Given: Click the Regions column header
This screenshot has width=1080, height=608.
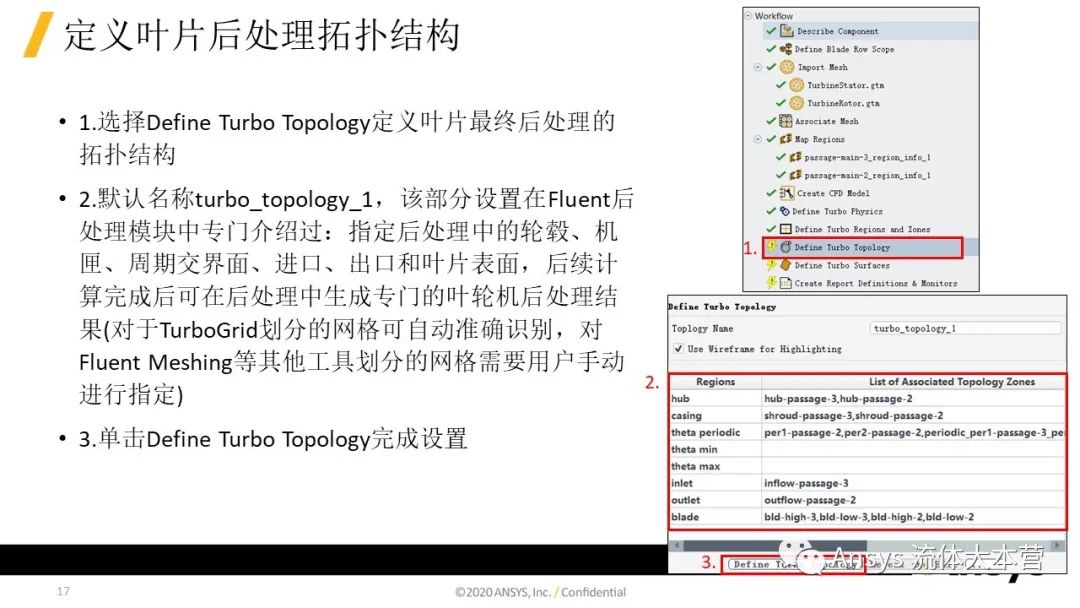Looking at the screenshot, I should (x=715, y=381).
